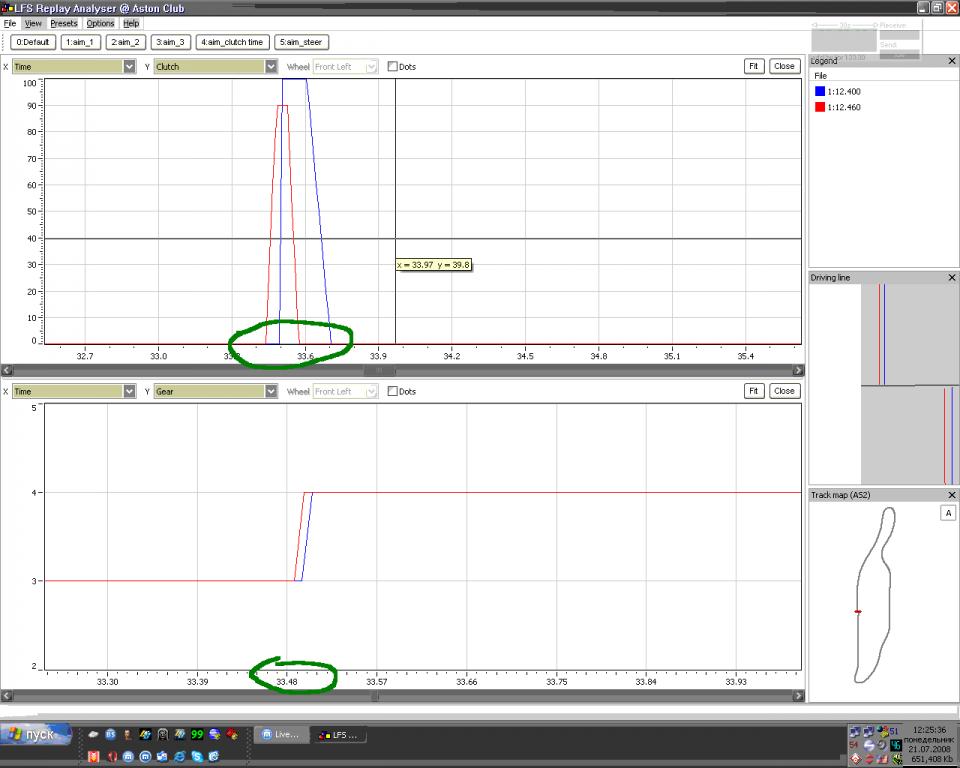Launch the red cube quick launch icon

232,734
